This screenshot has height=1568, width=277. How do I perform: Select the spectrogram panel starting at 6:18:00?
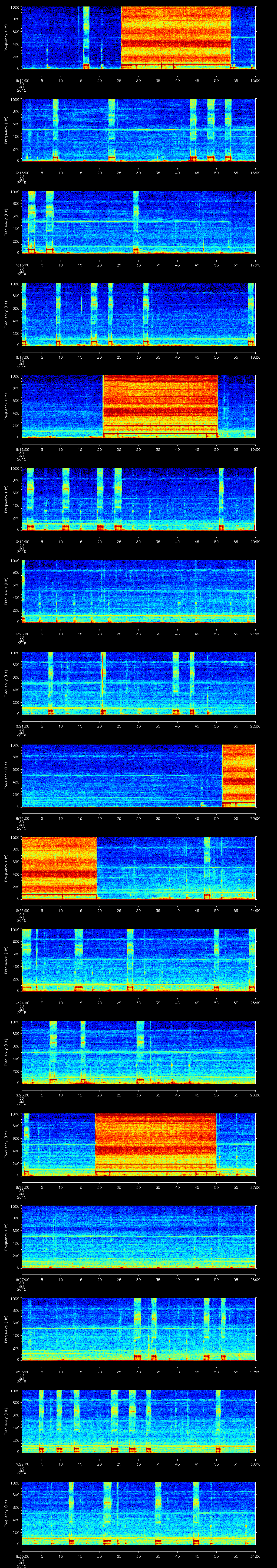click(138, 407)
